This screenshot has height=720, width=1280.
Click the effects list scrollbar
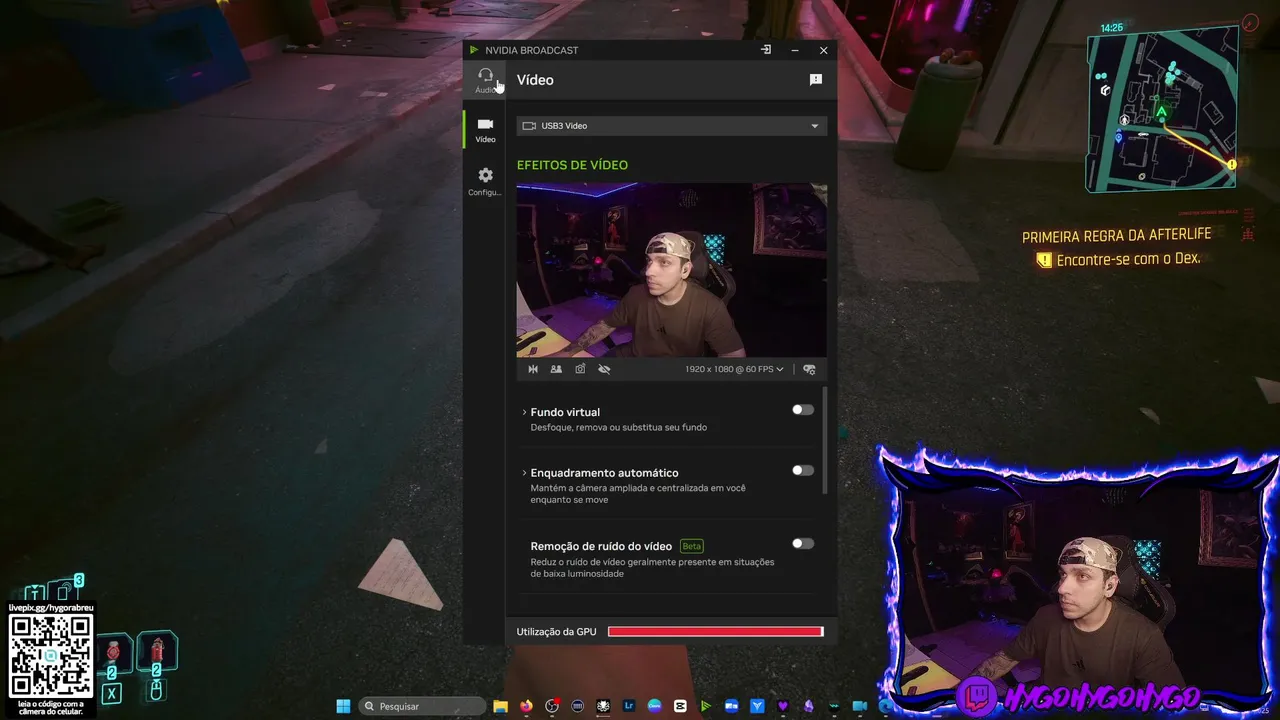(x=825, y=440)
